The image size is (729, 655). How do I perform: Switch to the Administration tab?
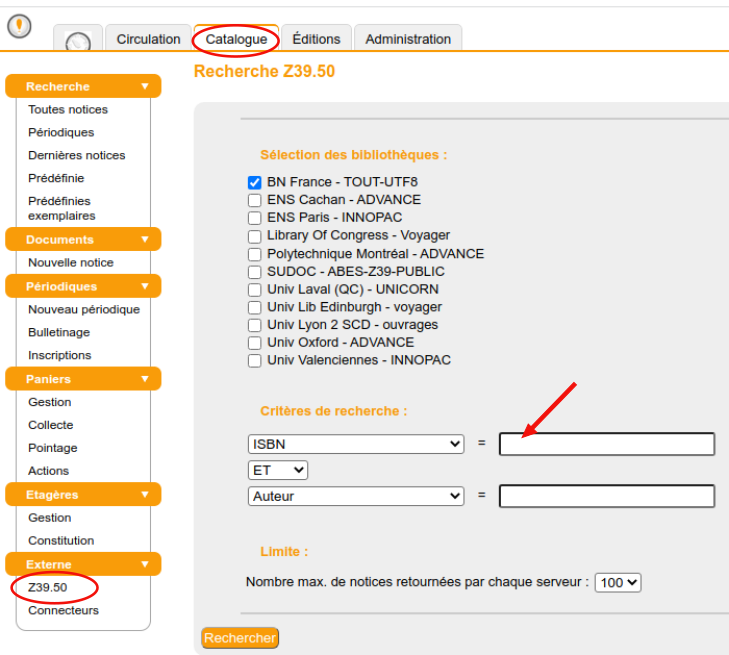[407, 39]
